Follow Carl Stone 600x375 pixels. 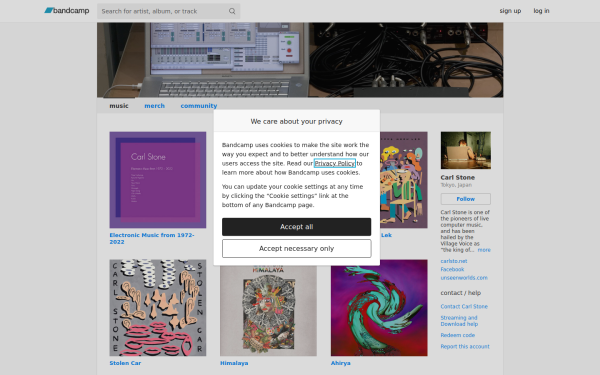466,199
